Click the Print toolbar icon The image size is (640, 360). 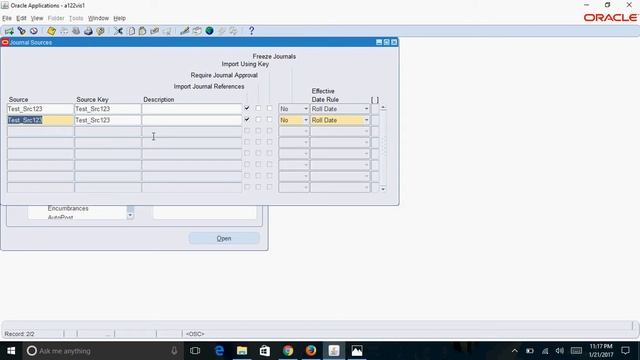point(88,31)
